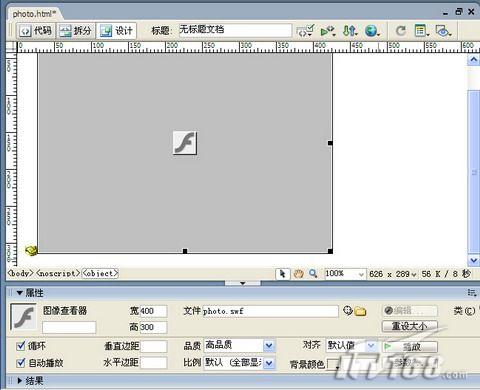Screen dimensions: 480x390
Task: Click the Flash name input field
Action: (69, 327)
